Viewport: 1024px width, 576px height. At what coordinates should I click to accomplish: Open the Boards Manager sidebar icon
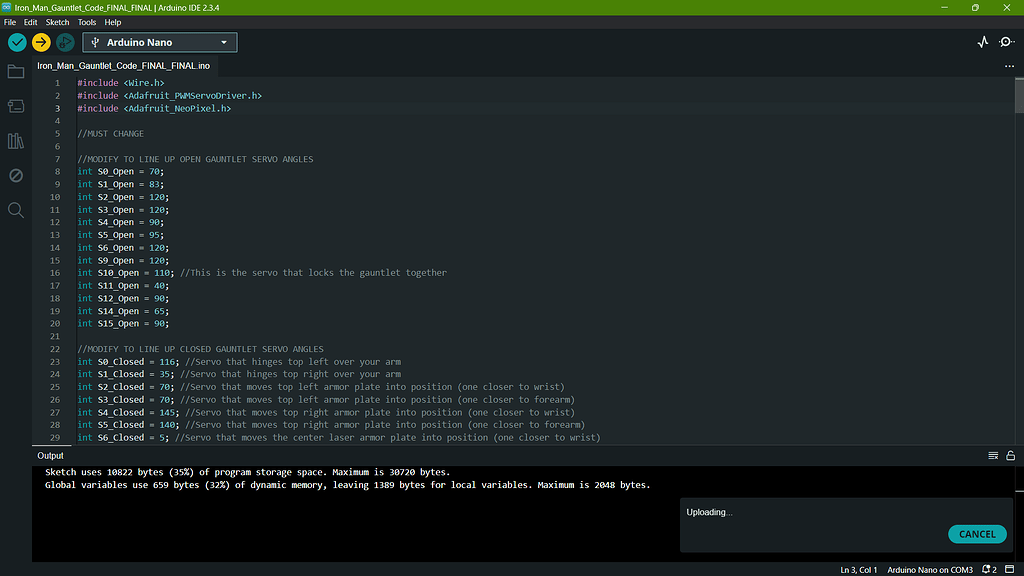(x=15, y=106)
